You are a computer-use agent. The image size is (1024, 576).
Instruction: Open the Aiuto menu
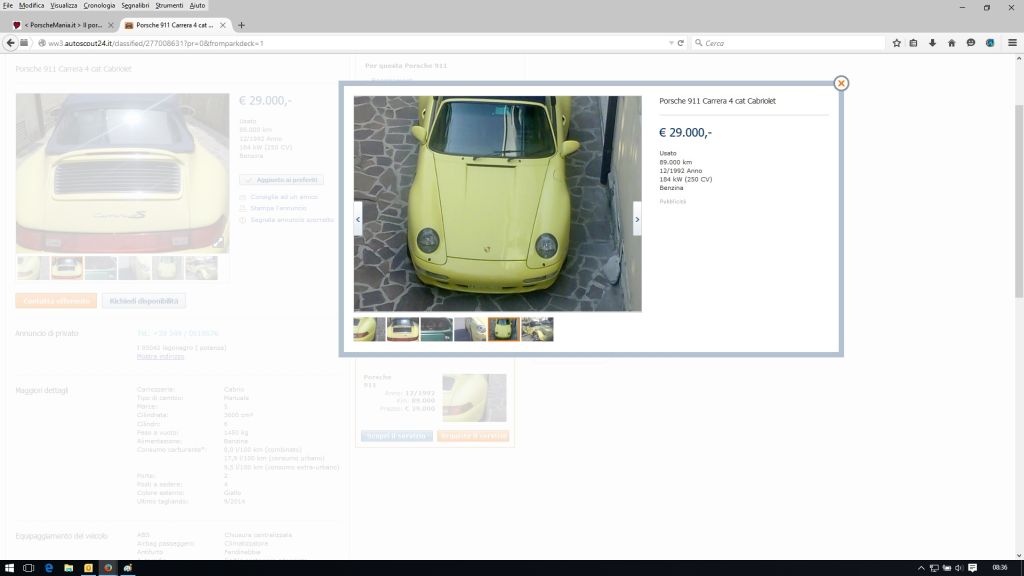pyautogui.click(x=197, y=5)
